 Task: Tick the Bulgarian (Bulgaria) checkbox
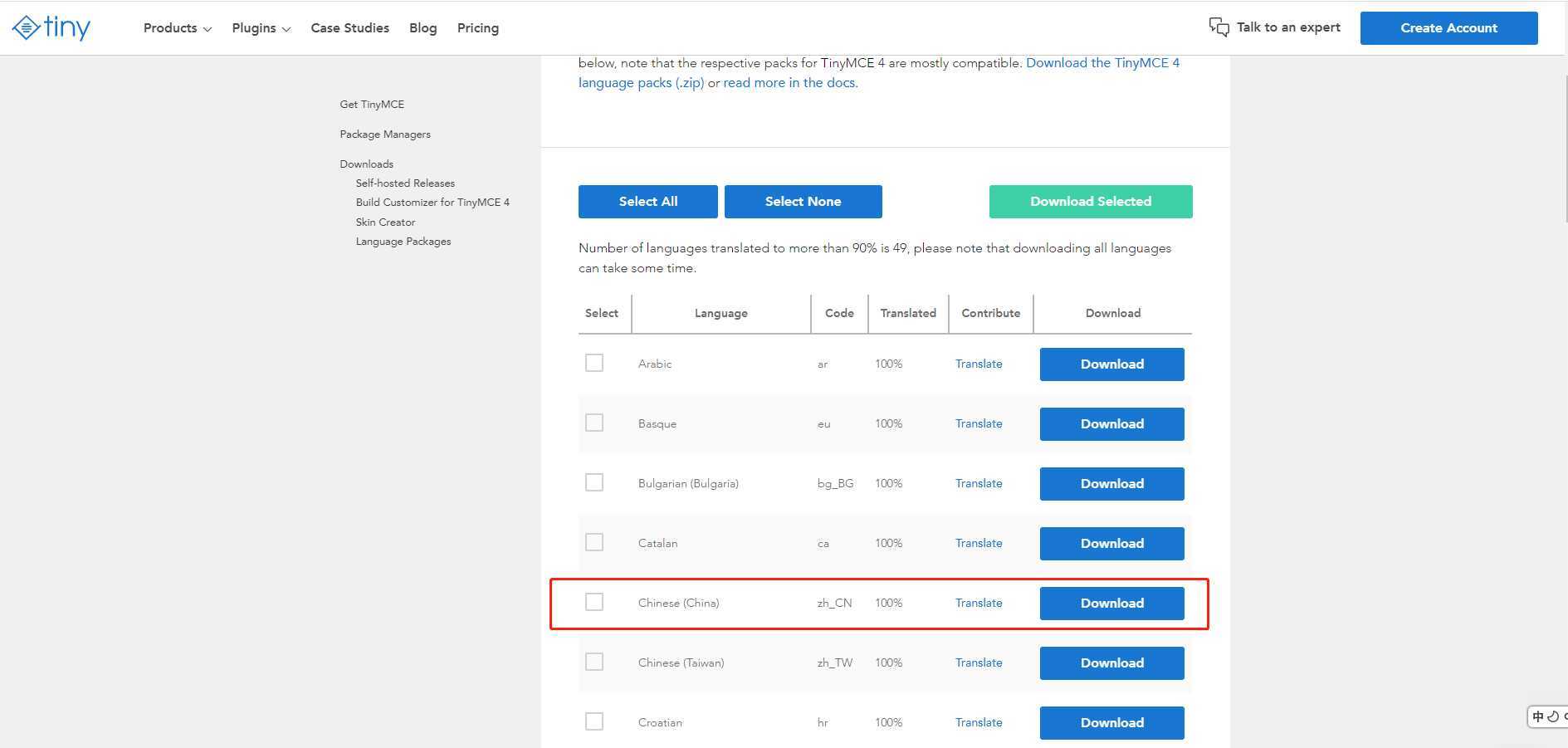point(594,482)
